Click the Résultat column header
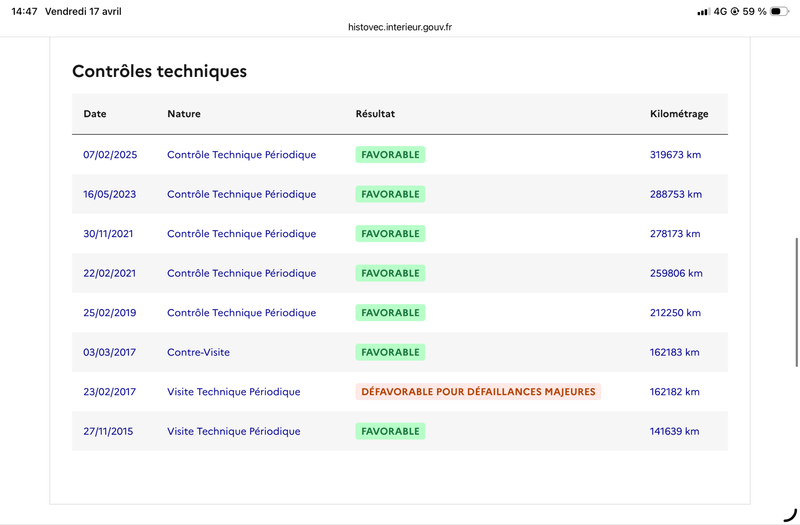 tap(375, 114)
